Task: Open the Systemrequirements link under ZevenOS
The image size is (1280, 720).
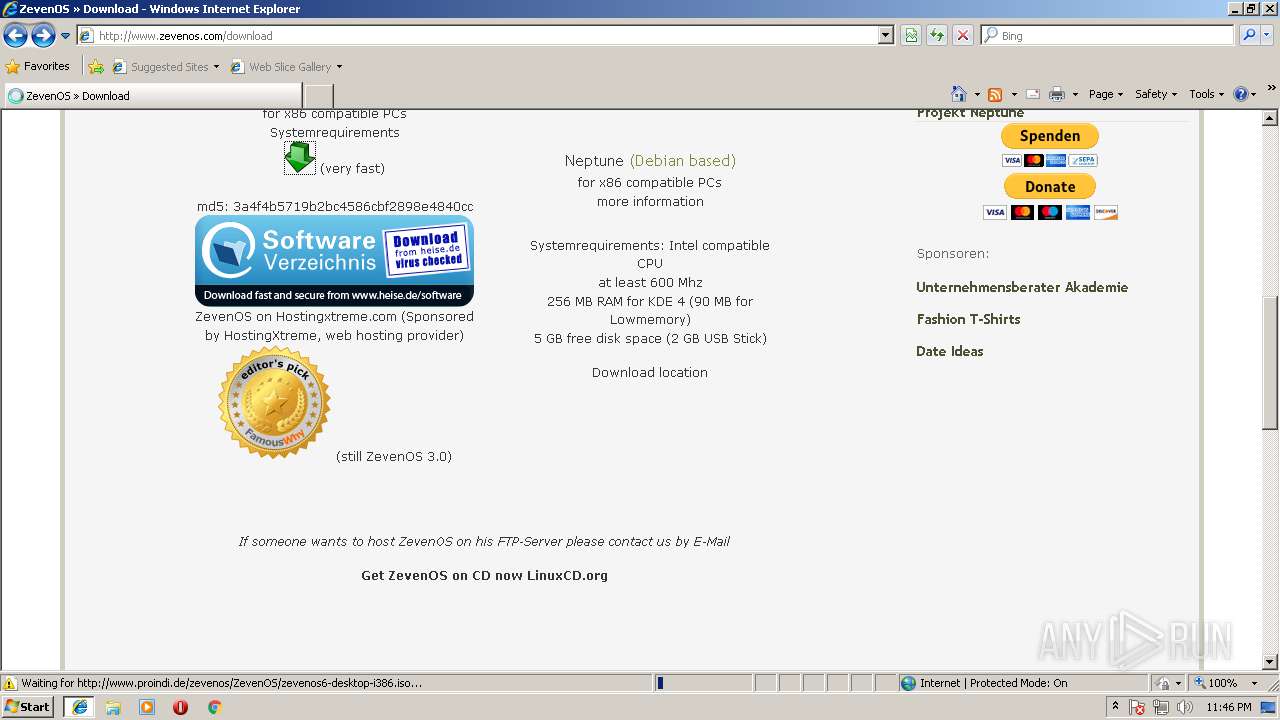Action: 334,132
